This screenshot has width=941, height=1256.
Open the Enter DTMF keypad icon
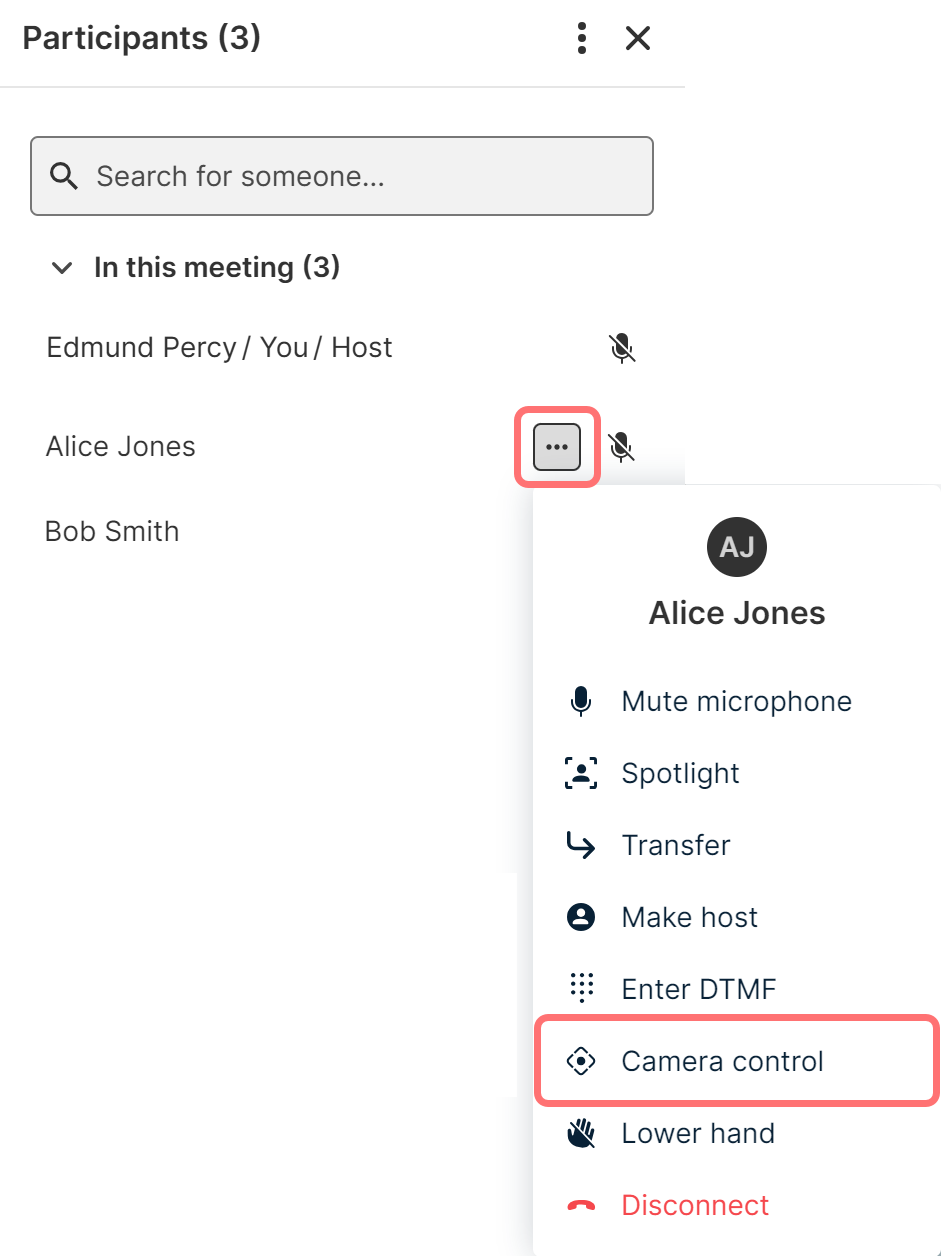point(581,989)
